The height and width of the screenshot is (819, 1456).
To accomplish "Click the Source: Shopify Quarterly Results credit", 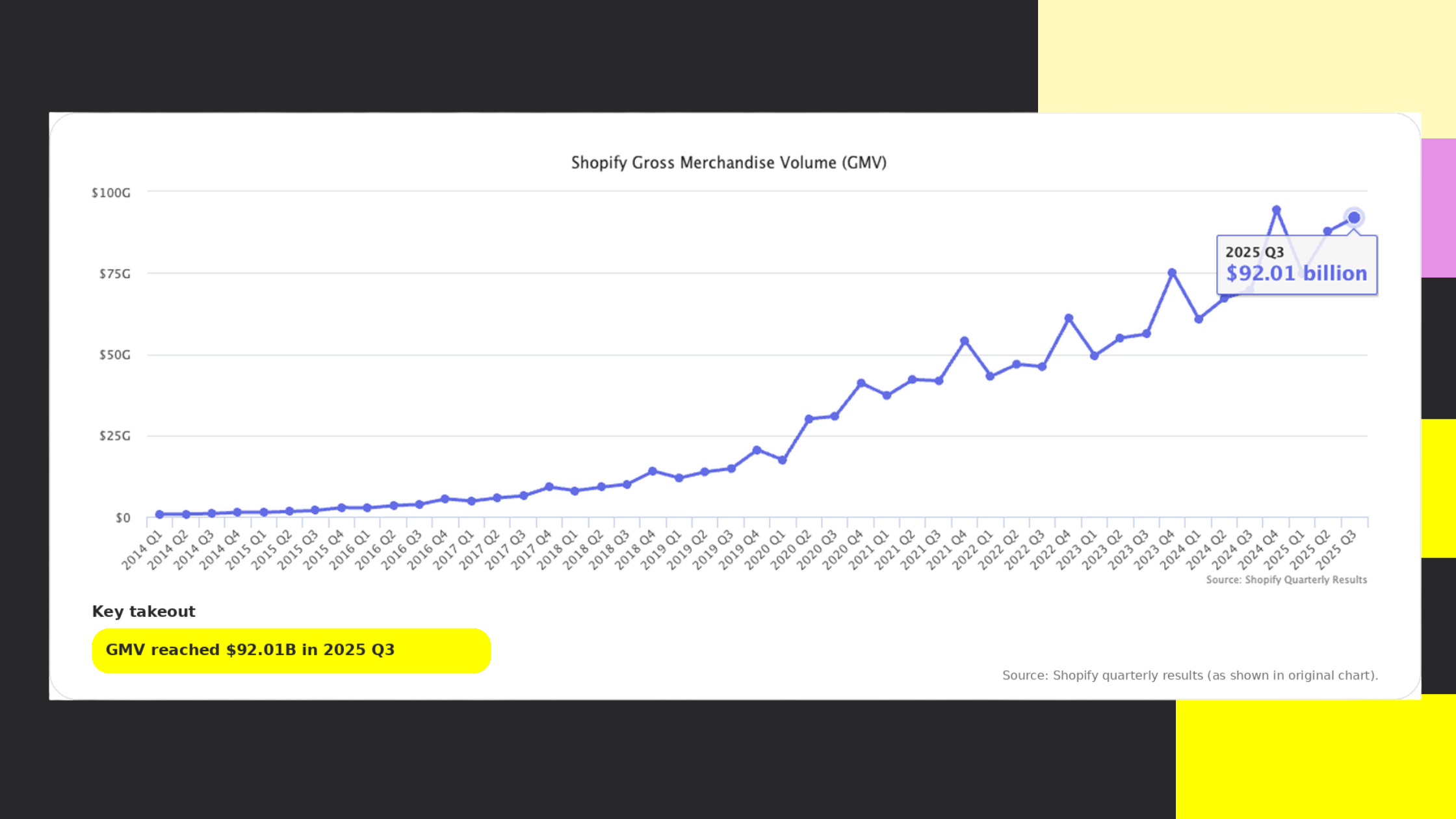I will (1286, 580).
